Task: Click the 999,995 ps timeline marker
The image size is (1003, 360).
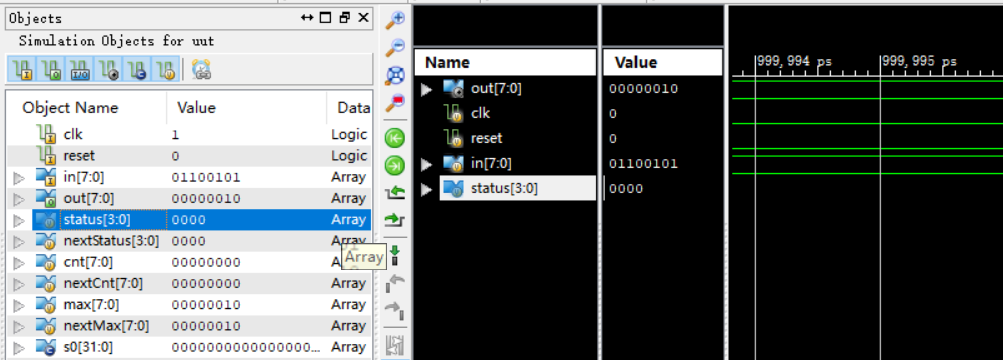Action: point(919,62)
